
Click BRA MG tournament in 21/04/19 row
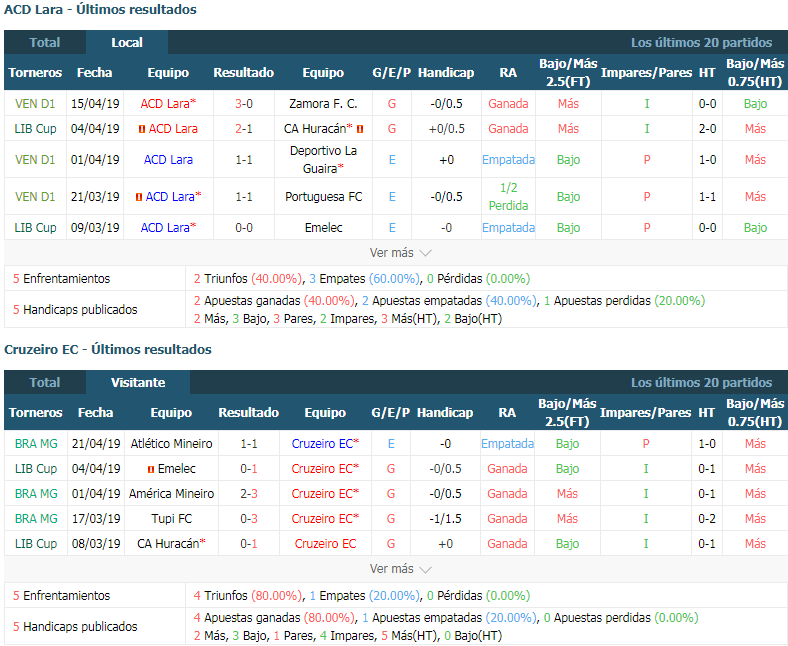(36, 443)
